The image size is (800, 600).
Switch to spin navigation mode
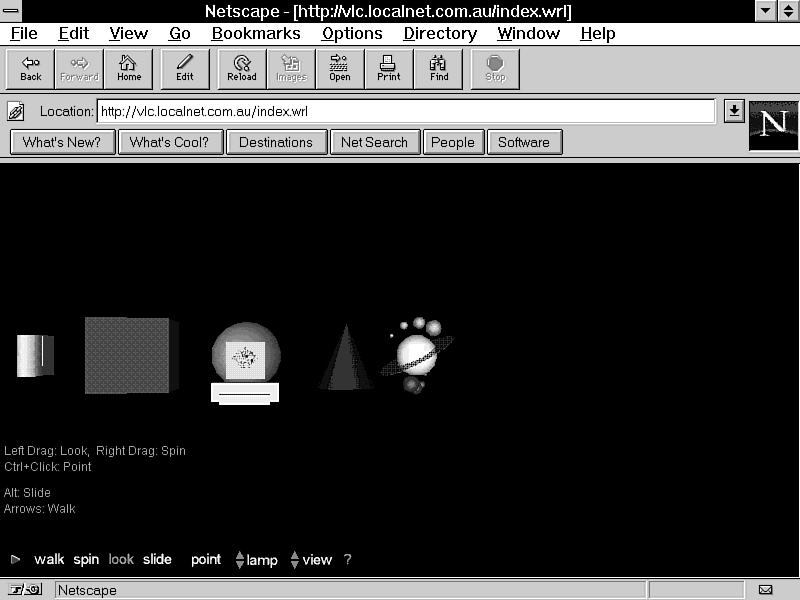(86, 560)
